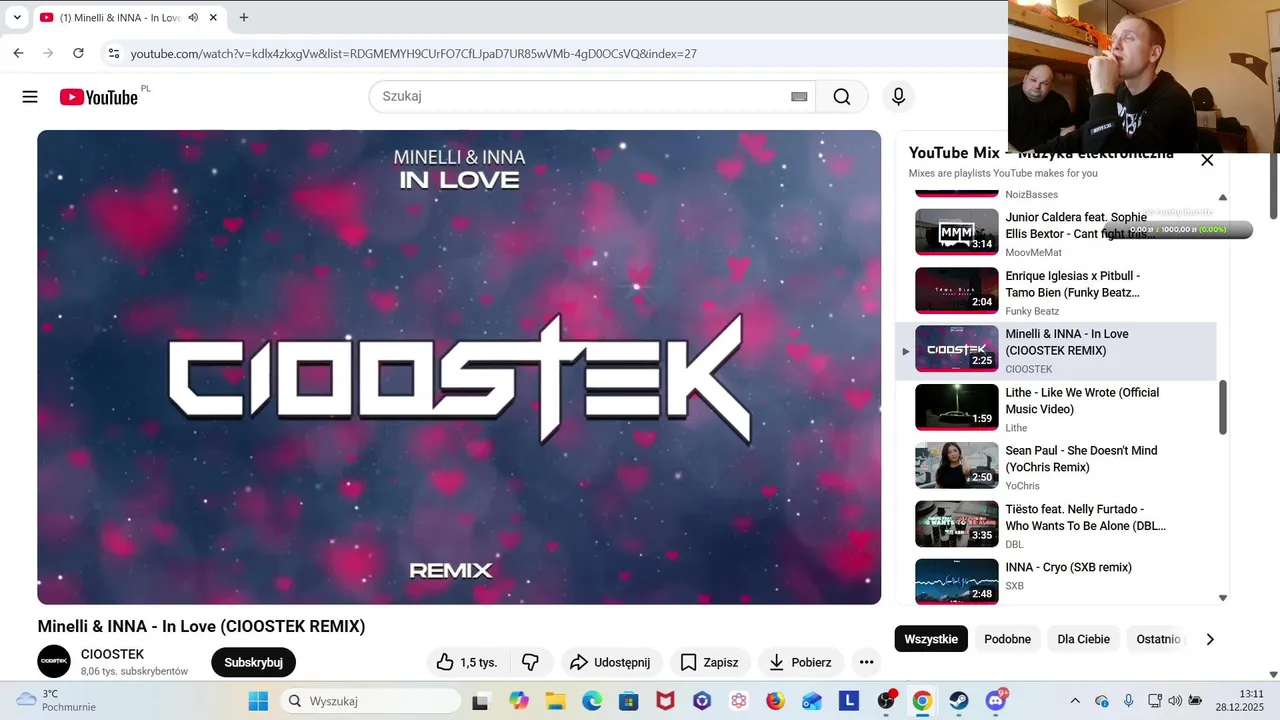Open INNA - Cryo (SXB remix) title
1280x720 pixels.
click(x=1068, y=567)
